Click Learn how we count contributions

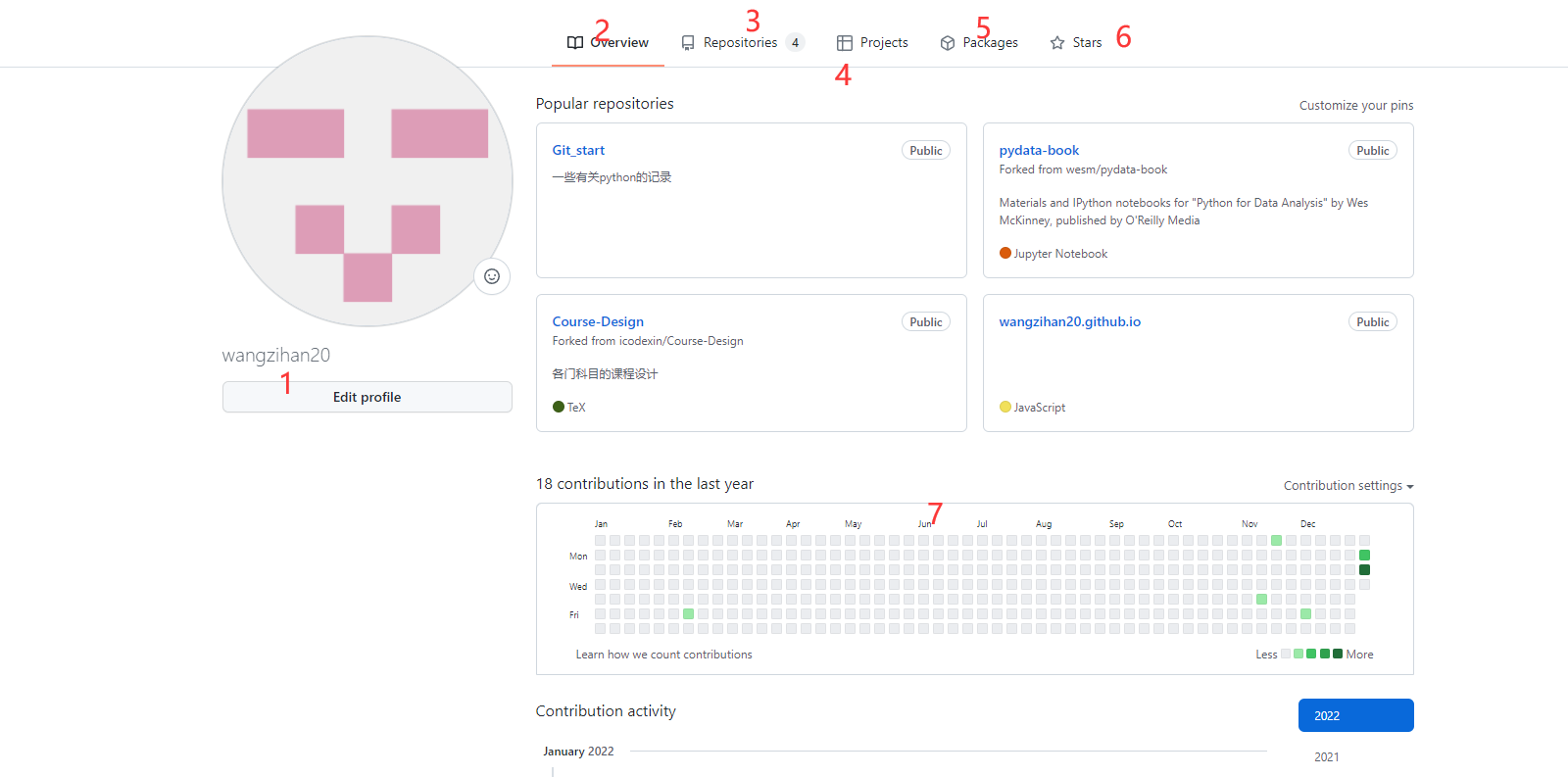click(664, 655)
